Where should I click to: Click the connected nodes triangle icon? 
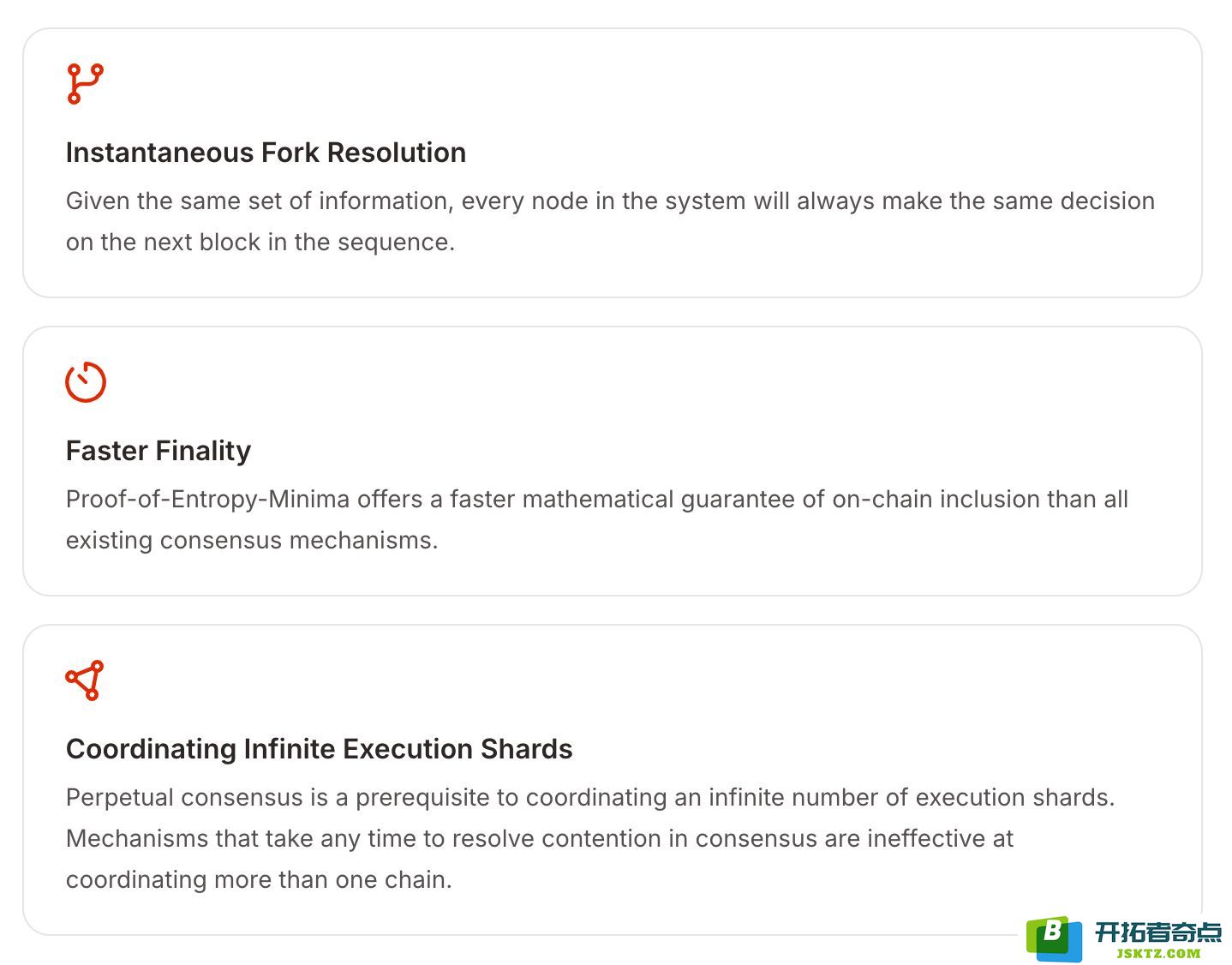pyautogui.click(x=85, y=680)
